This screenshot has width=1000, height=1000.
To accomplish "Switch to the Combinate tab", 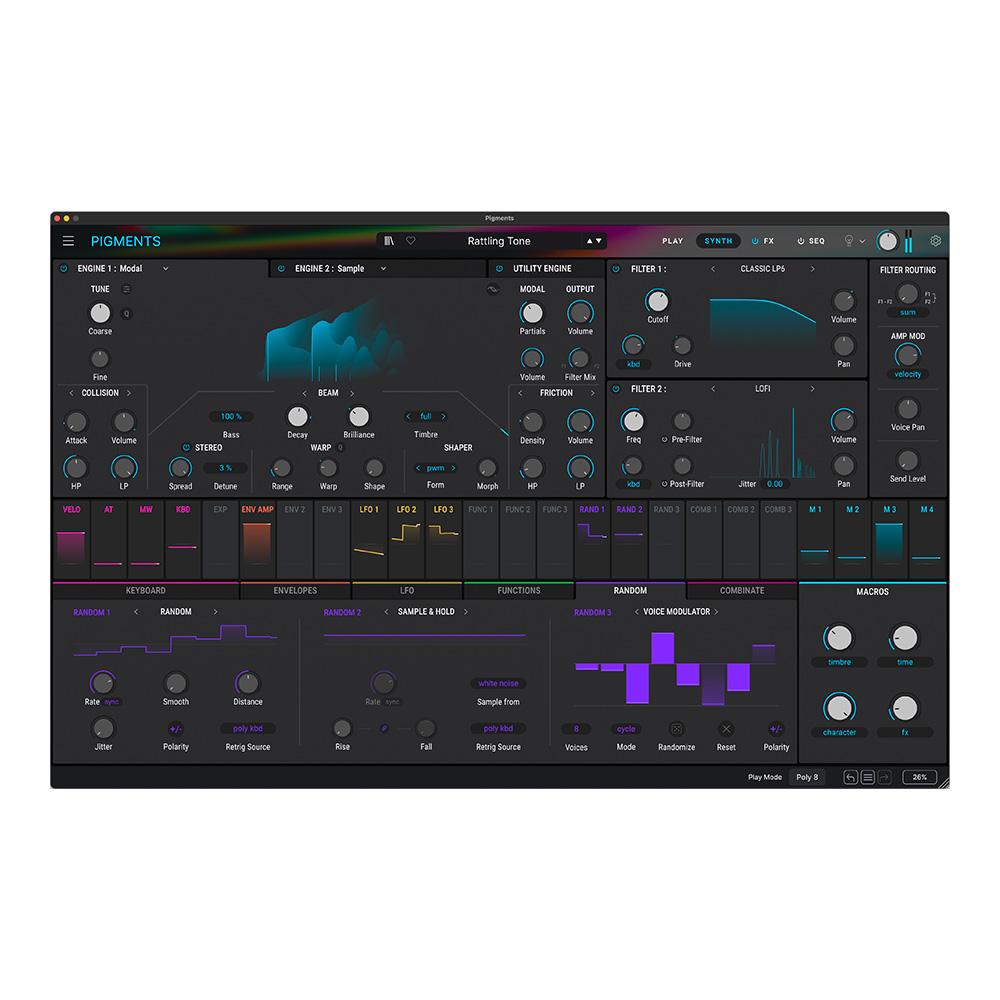I will [742, 591].
